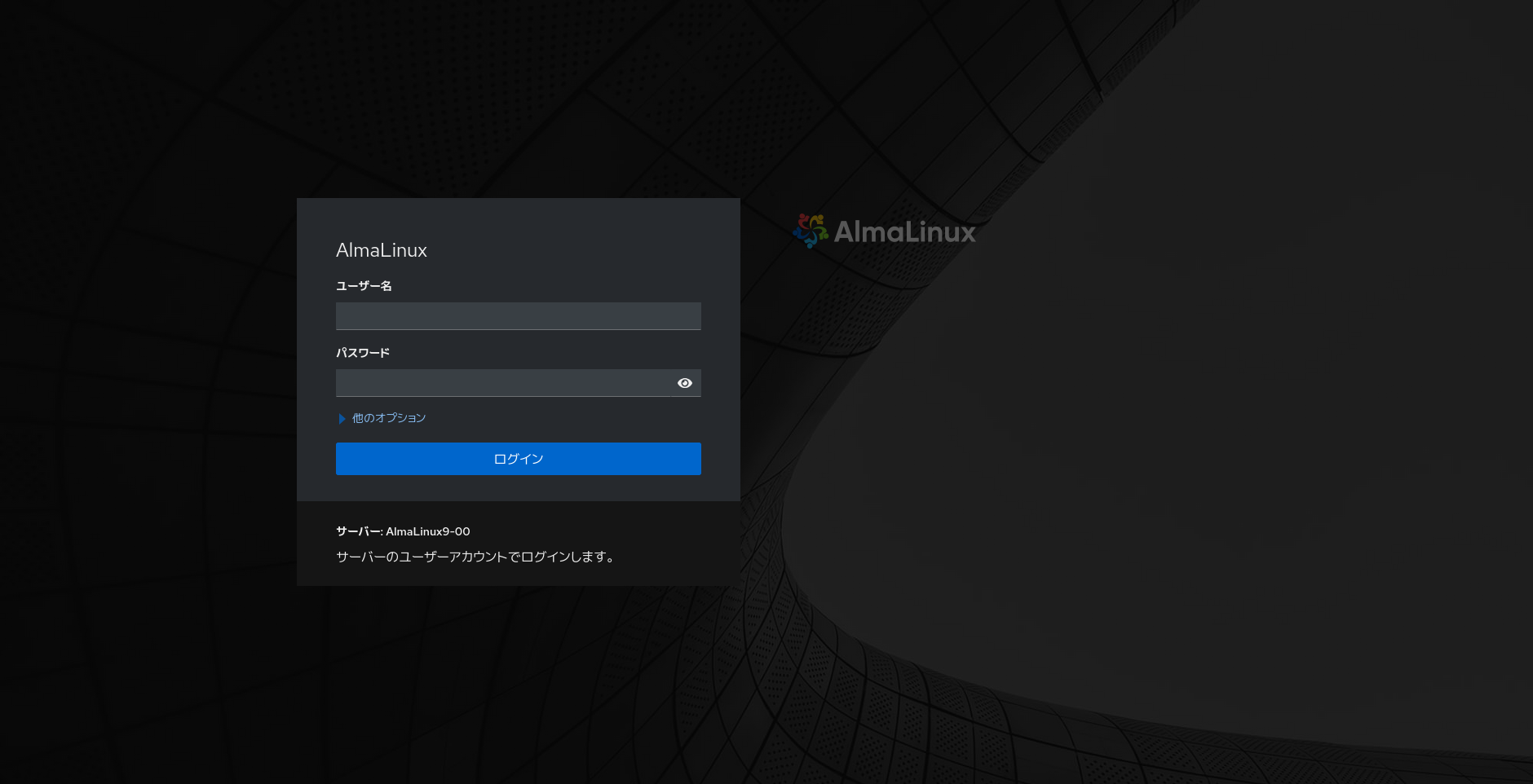Click the AlmaLinux heading text
Viewport: 1533px width, 784px height.
coord(382,250)
